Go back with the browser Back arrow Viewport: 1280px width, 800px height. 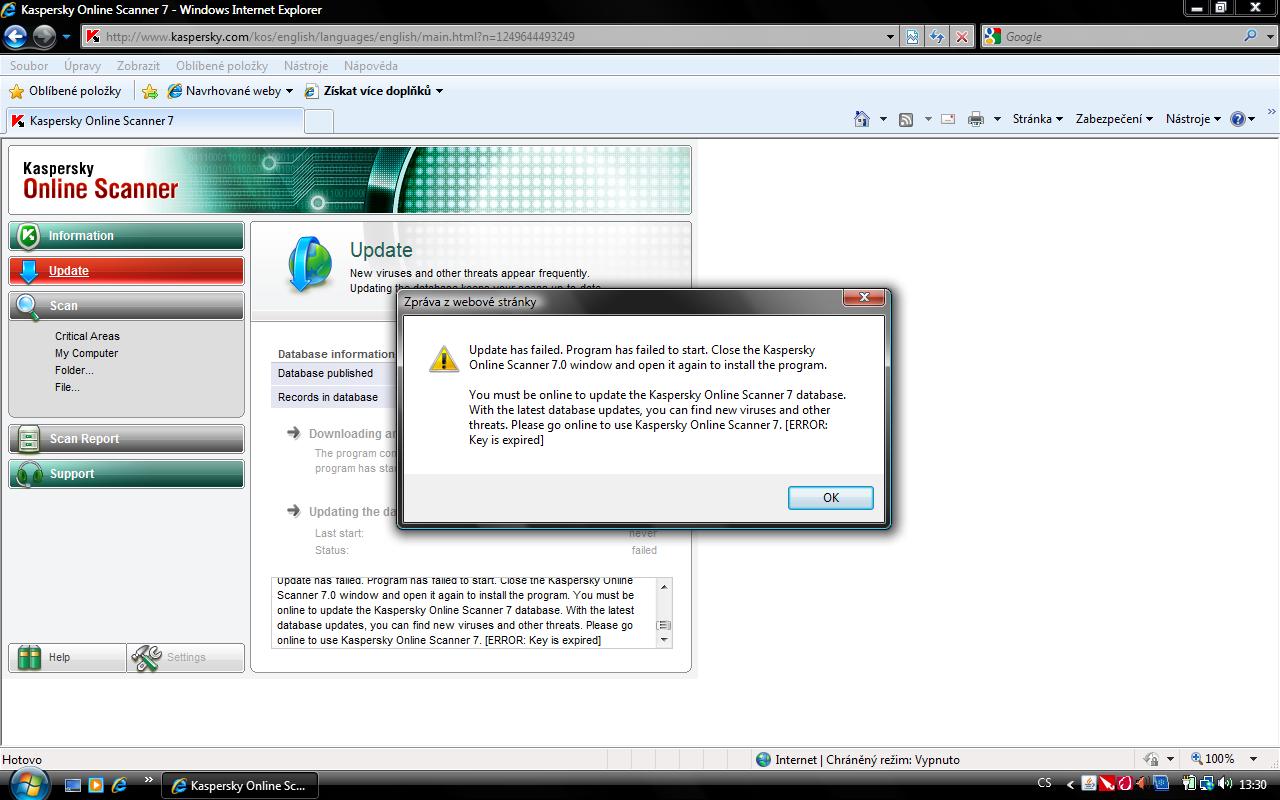click(15, 37)
